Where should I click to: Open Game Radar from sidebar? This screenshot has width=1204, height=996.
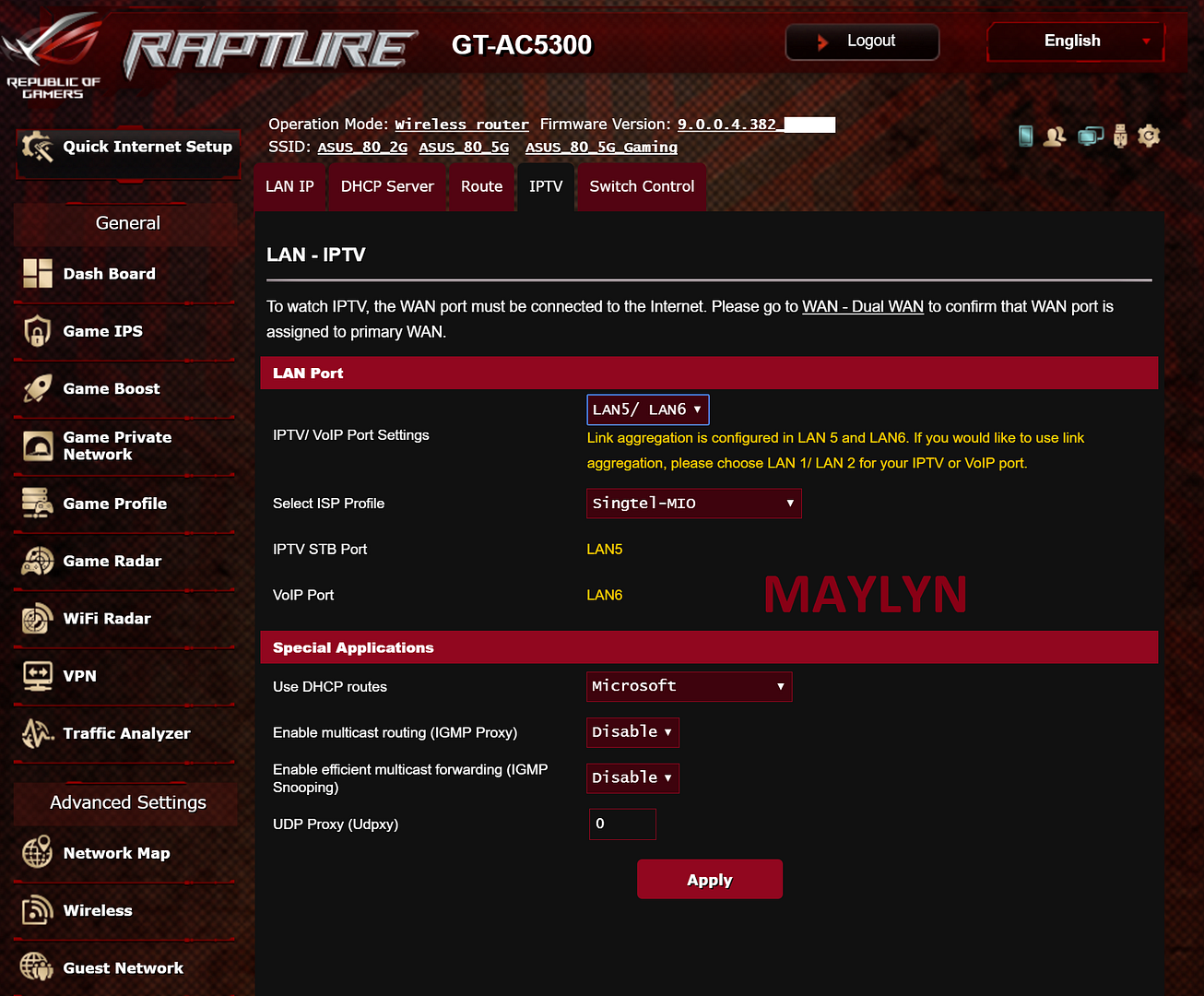tap(112, 561)
